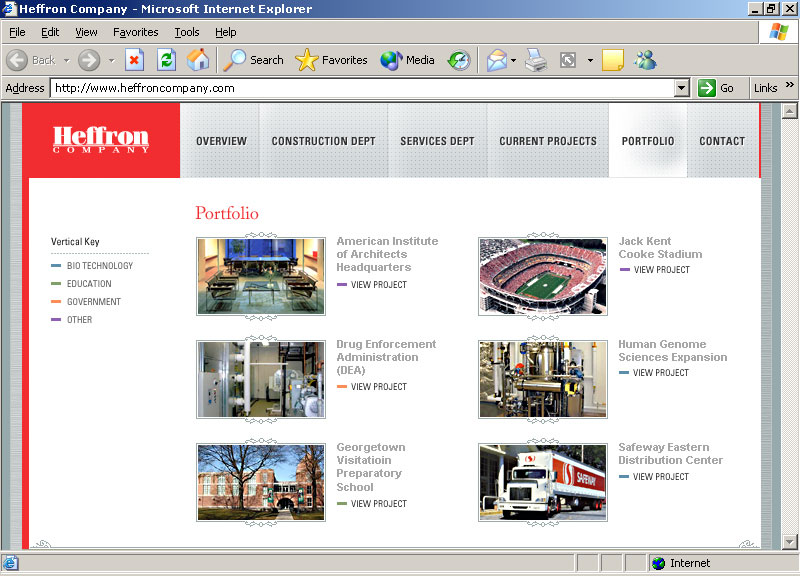Expand the address bar dropdown arrow

(x=682, y=88)
